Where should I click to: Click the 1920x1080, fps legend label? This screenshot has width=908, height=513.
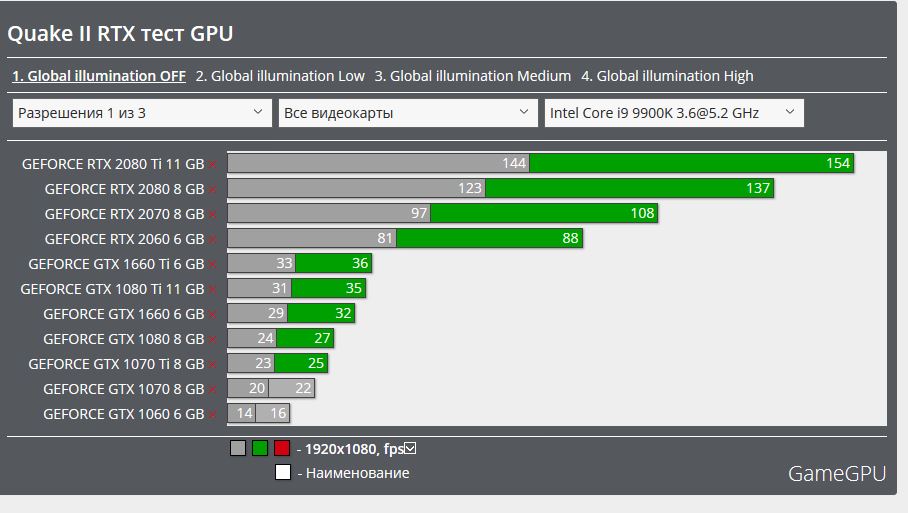(x=354, y=449)
